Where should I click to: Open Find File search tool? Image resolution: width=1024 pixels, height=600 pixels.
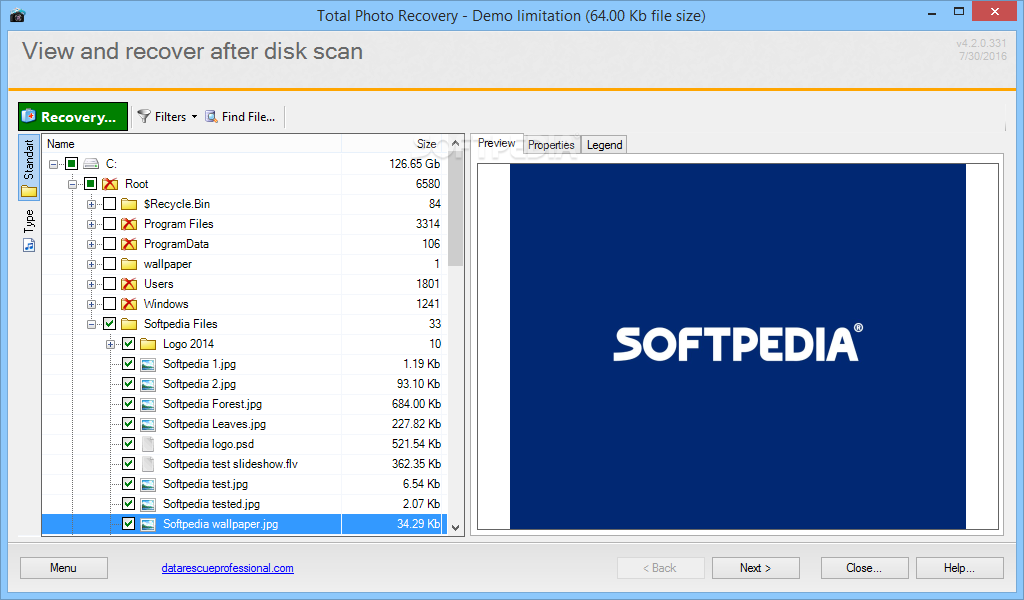240,117
